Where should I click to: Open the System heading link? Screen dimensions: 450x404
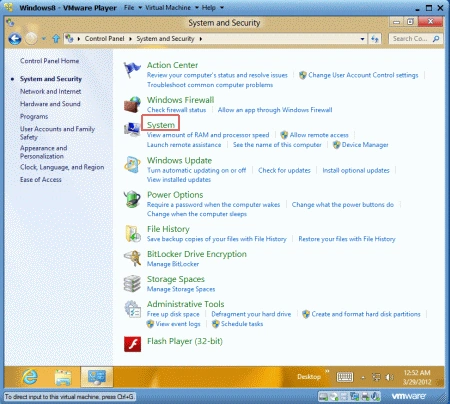[x=161, y=125]
